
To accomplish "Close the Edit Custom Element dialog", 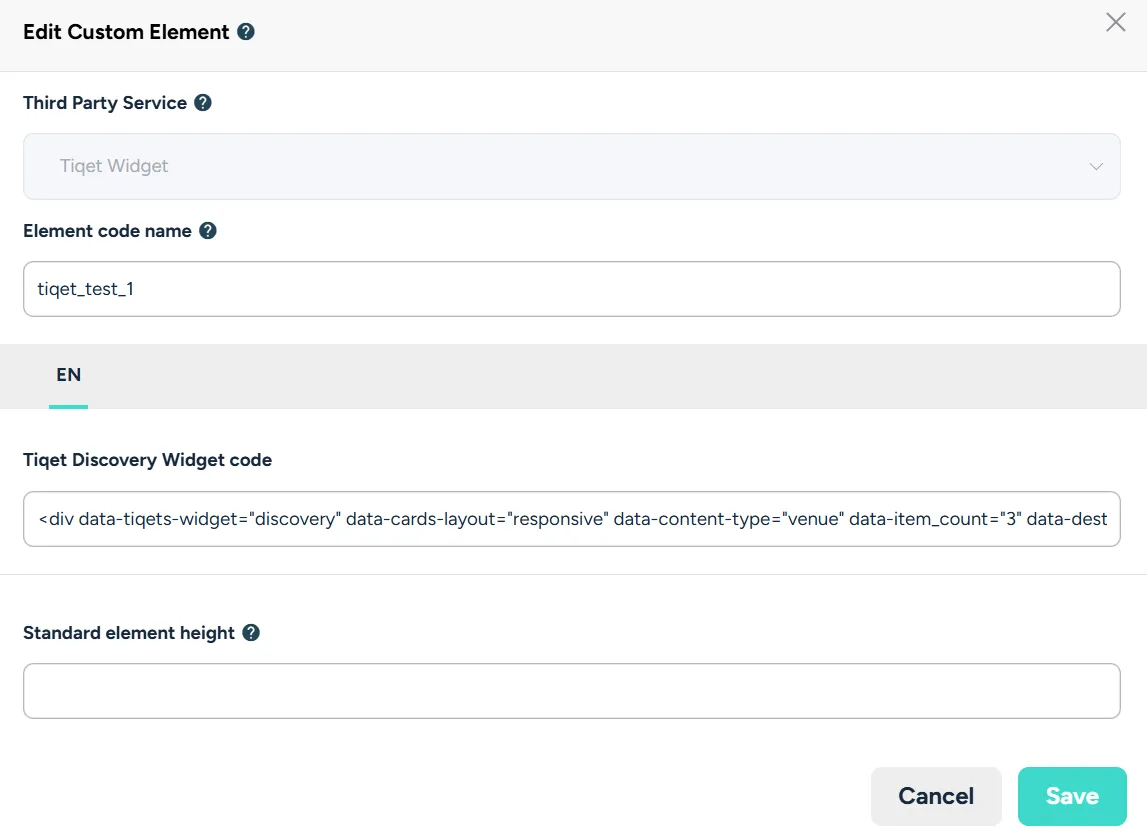I will pyautogui.click(x=1116, y=23).
